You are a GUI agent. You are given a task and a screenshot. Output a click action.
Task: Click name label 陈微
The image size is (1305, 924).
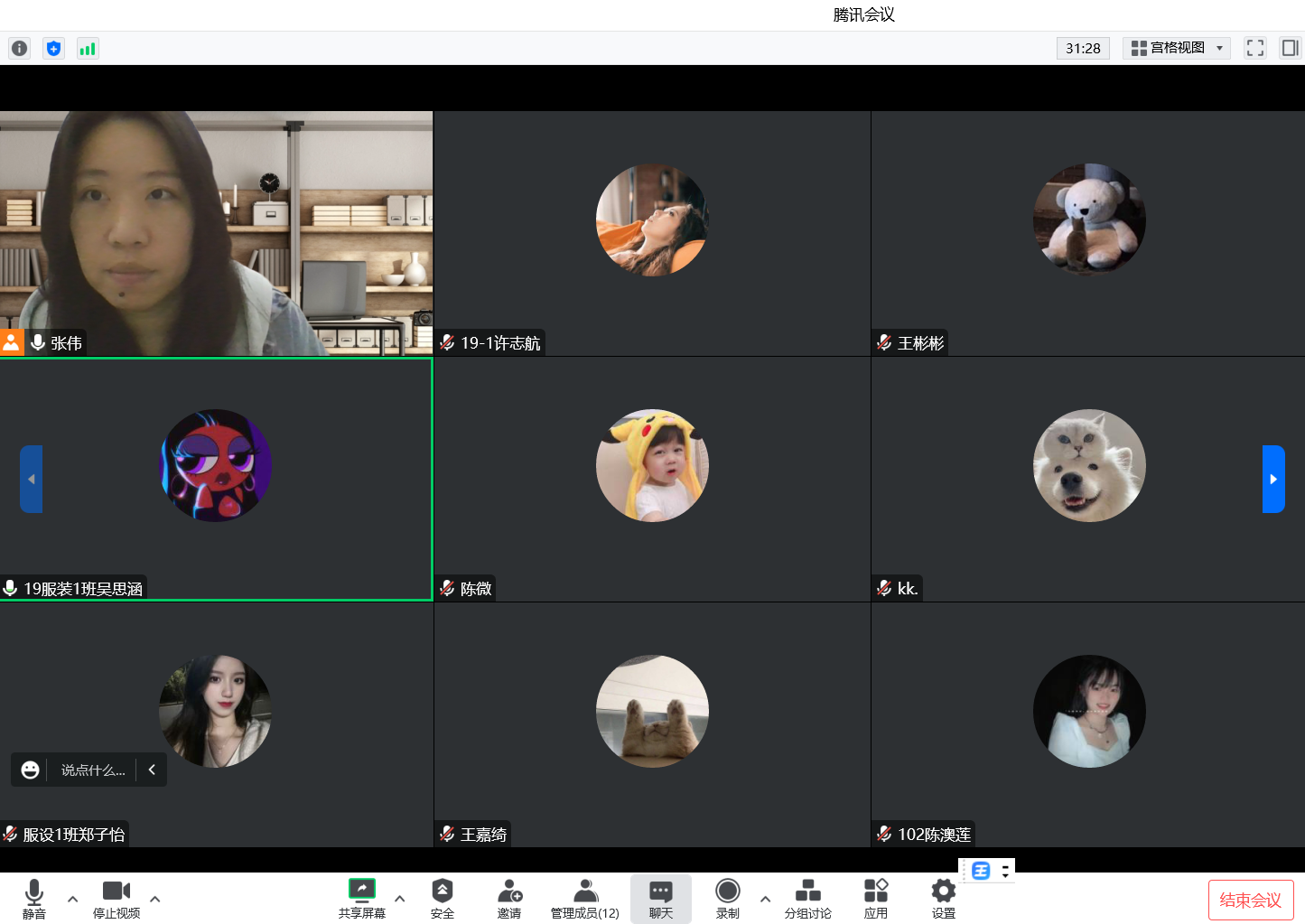476,589
